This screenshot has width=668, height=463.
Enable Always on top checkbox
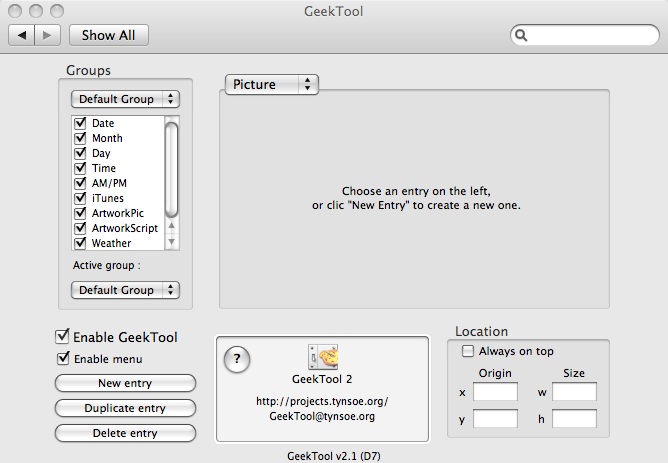click(x=468, y=351)
